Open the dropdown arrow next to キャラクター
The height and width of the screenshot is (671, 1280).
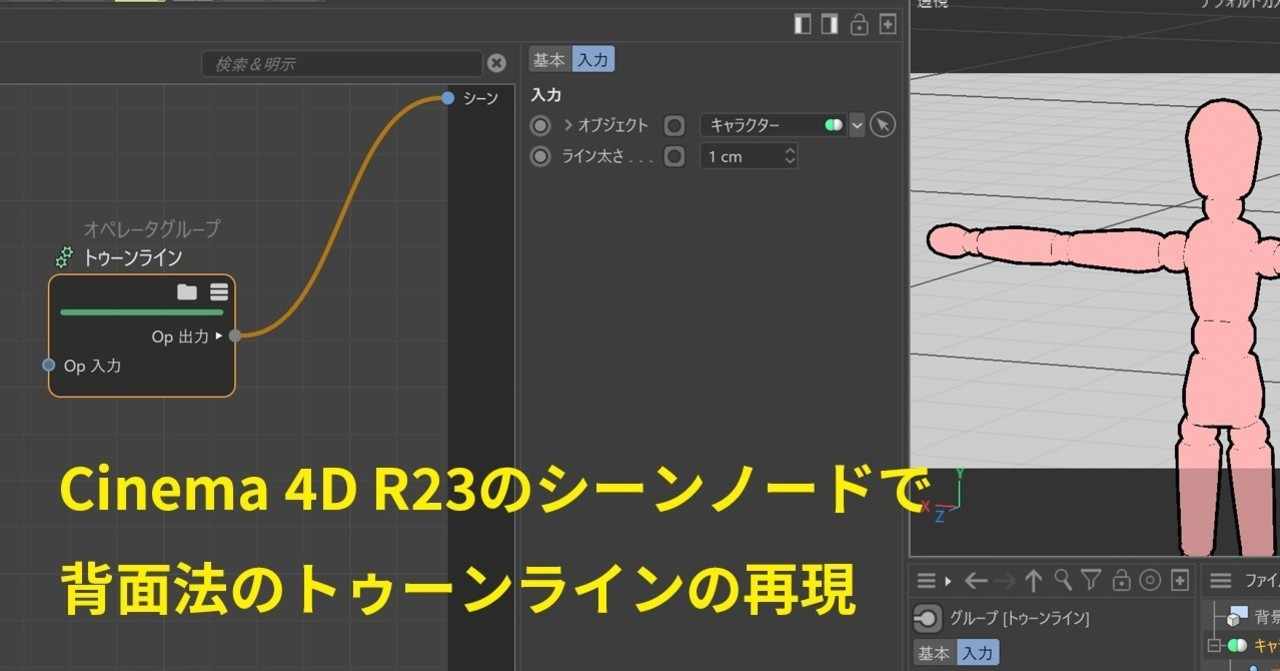pos(857,126)
